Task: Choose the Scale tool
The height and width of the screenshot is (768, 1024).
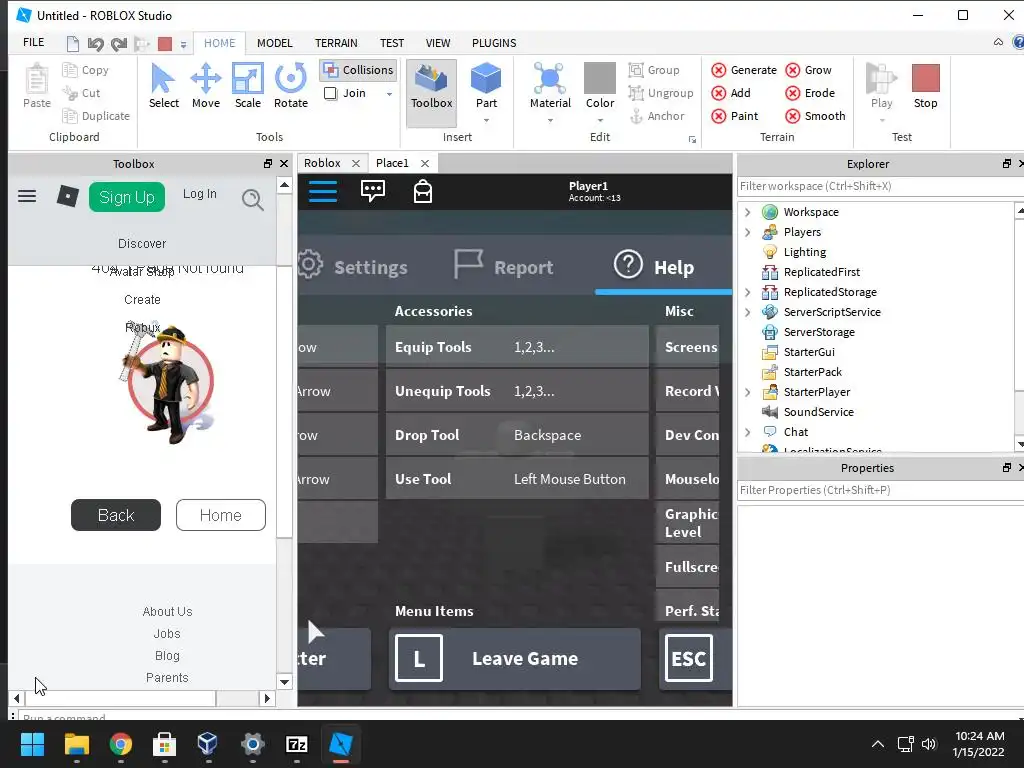Action: 248,86
